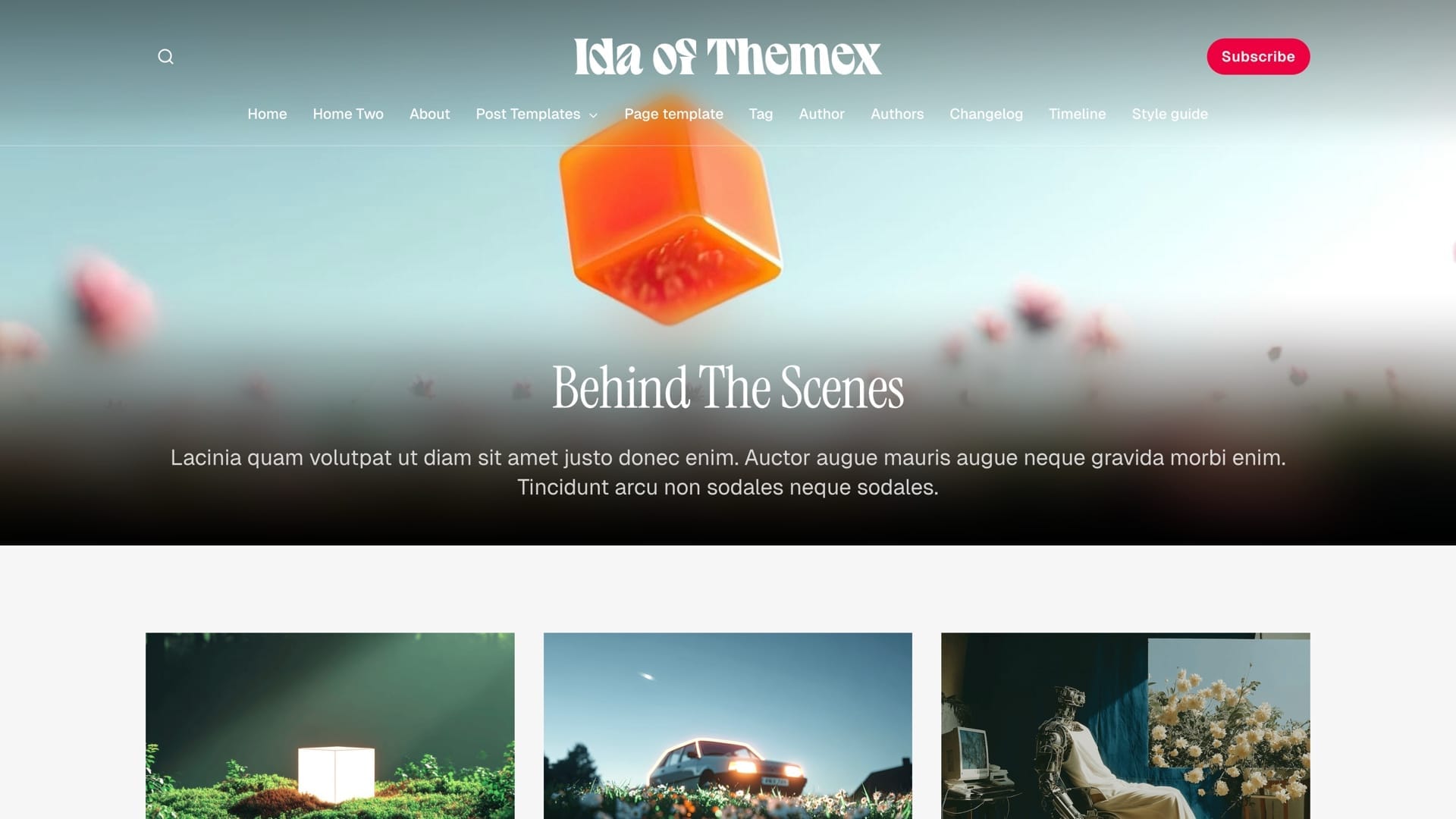Viewport: 1456px width, 819px height.
Task: Click the Subscribe button
Action: pos(1258,57)
